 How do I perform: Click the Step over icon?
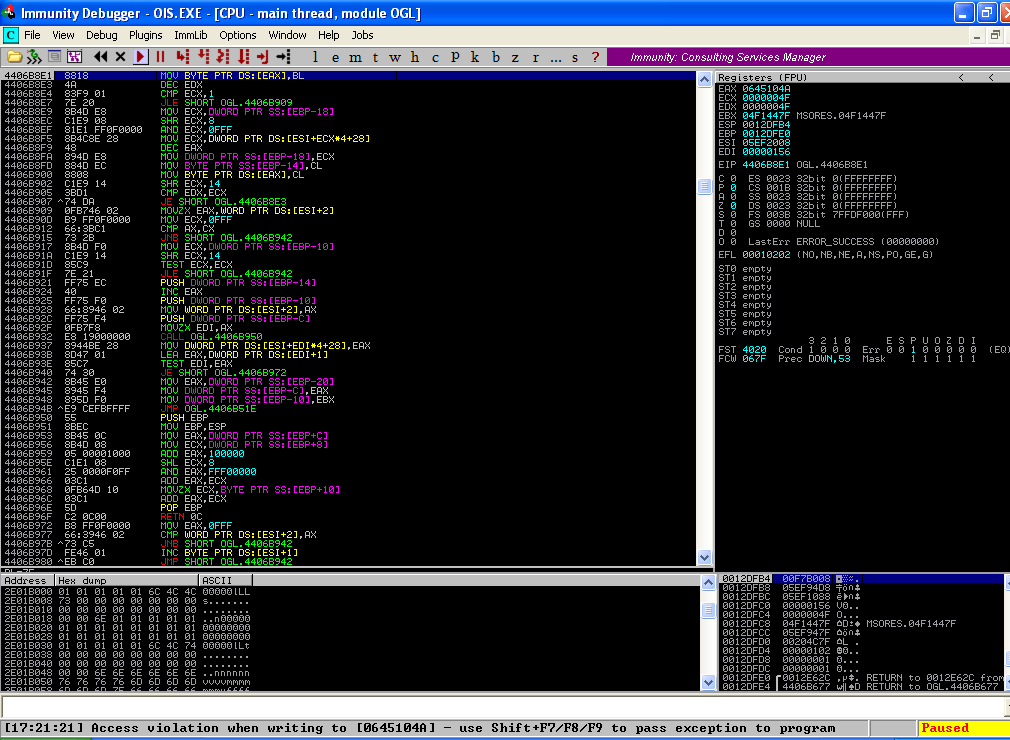pyautogui.click(x=204, y=57)
